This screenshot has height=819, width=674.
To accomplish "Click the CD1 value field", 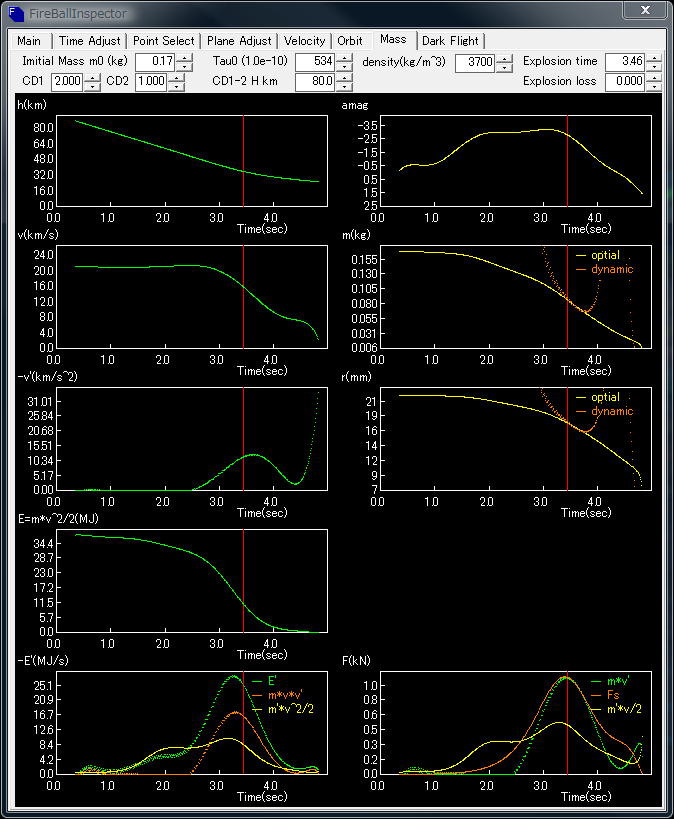I will tap(68, 82).
